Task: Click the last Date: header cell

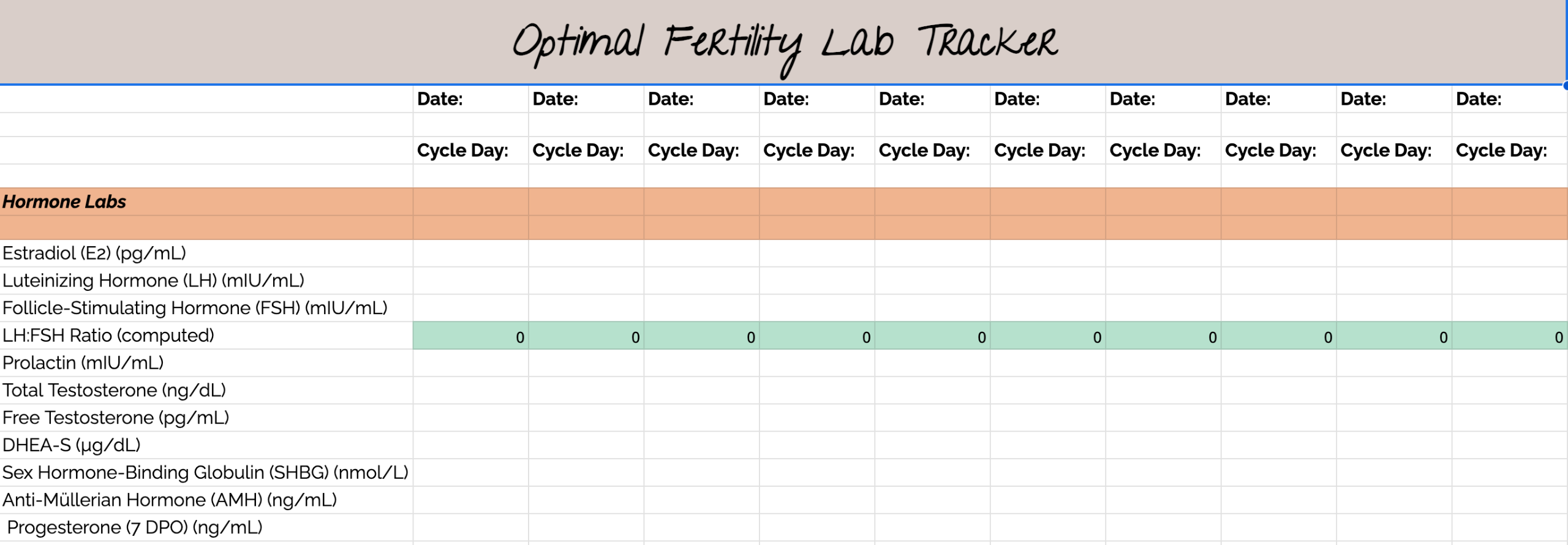Action: pyautogui.click(x=1510, y=99)
